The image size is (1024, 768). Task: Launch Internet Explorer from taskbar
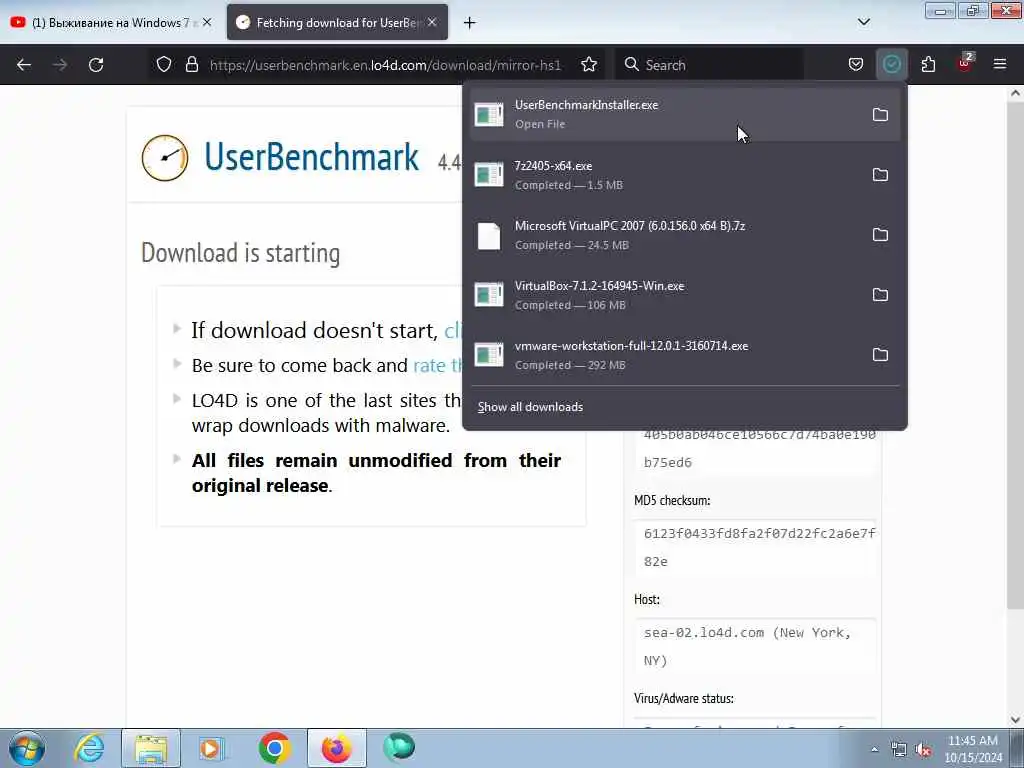[89, 748]
